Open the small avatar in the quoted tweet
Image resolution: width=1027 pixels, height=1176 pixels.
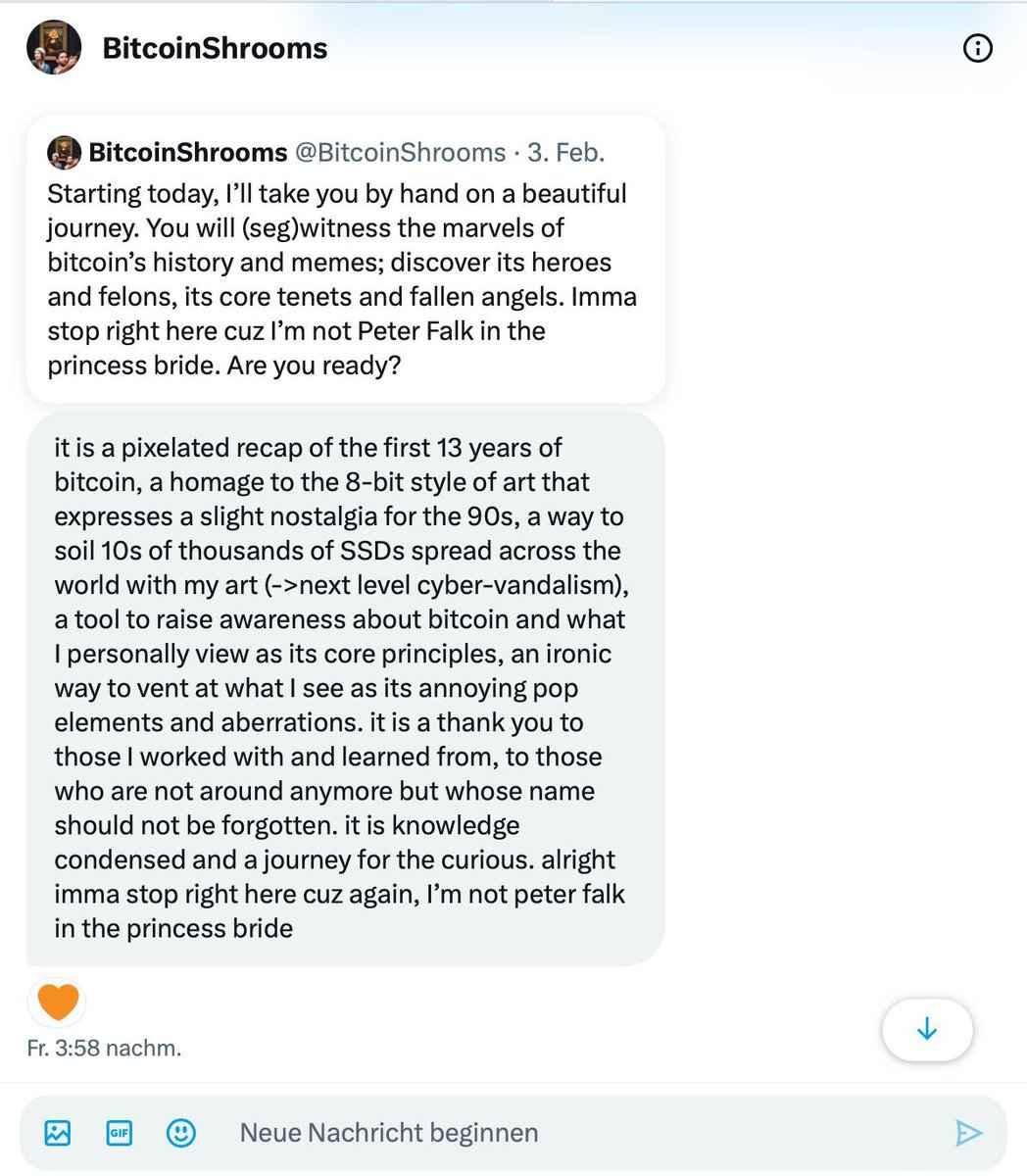64,152
